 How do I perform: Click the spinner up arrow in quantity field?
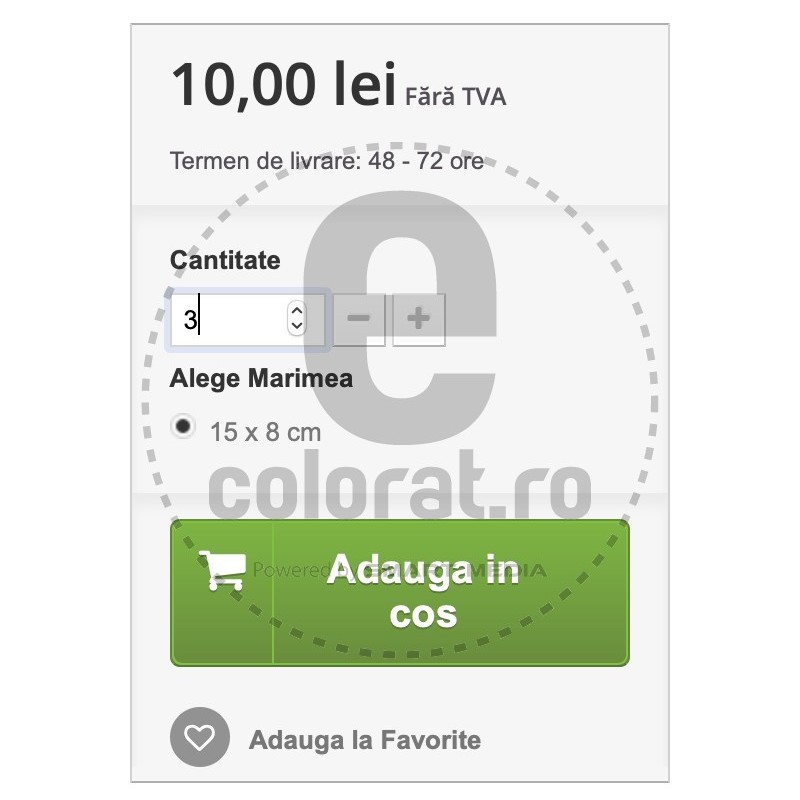point(296,311)
